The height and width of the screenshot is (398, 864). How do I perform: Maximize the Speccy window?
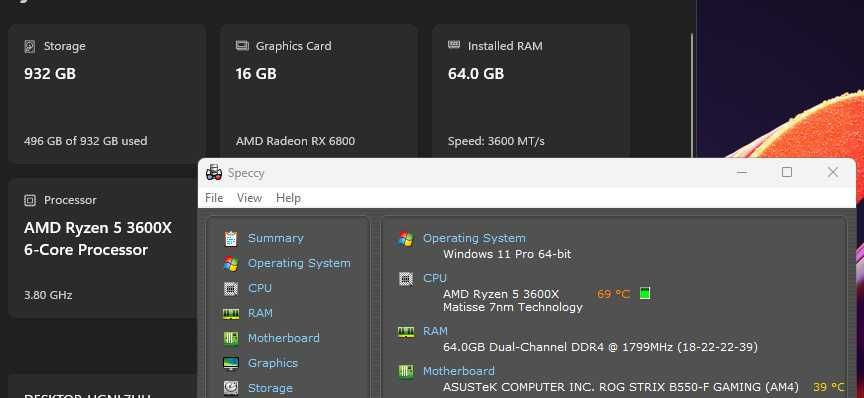787,173
